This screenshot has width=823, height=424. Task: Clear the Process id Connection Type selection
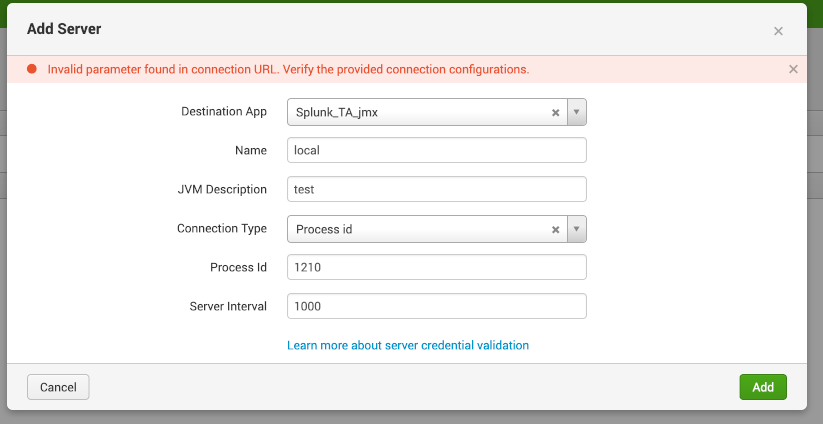[555, 229]
